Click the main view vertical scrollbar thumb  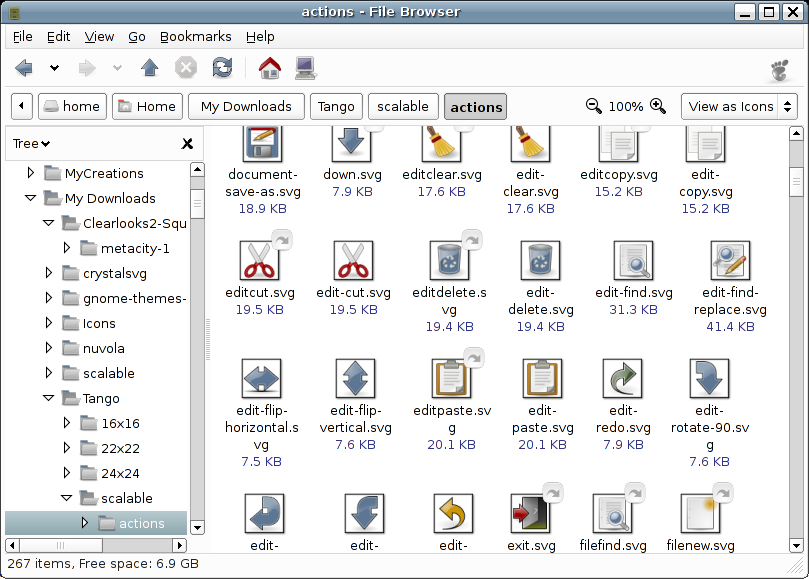coord(796,182)
